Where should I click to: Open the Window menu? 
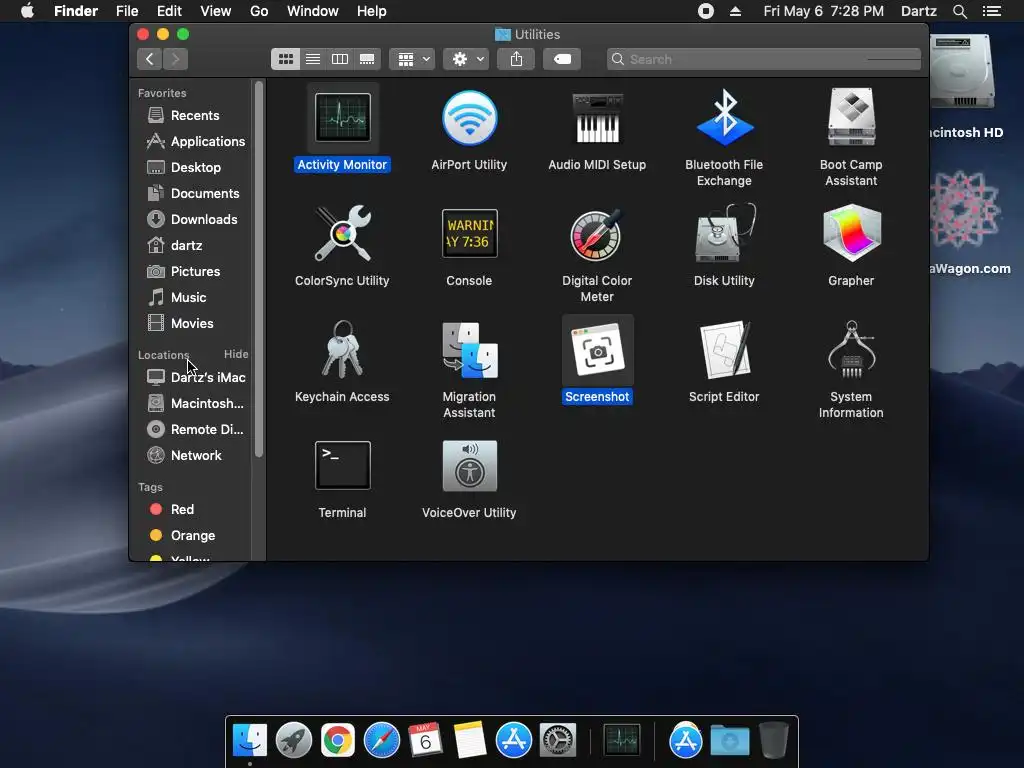tap(313, 11)
